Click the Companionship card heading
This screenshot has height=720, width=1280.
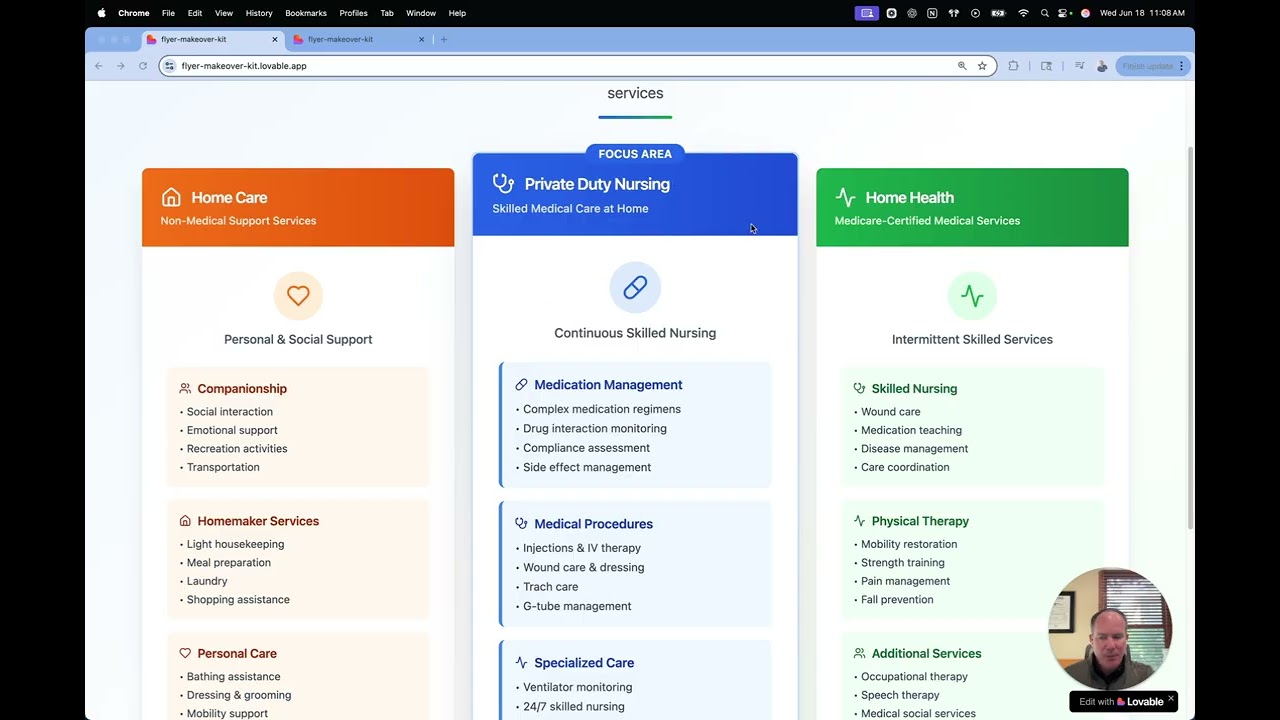coord(242,388)
